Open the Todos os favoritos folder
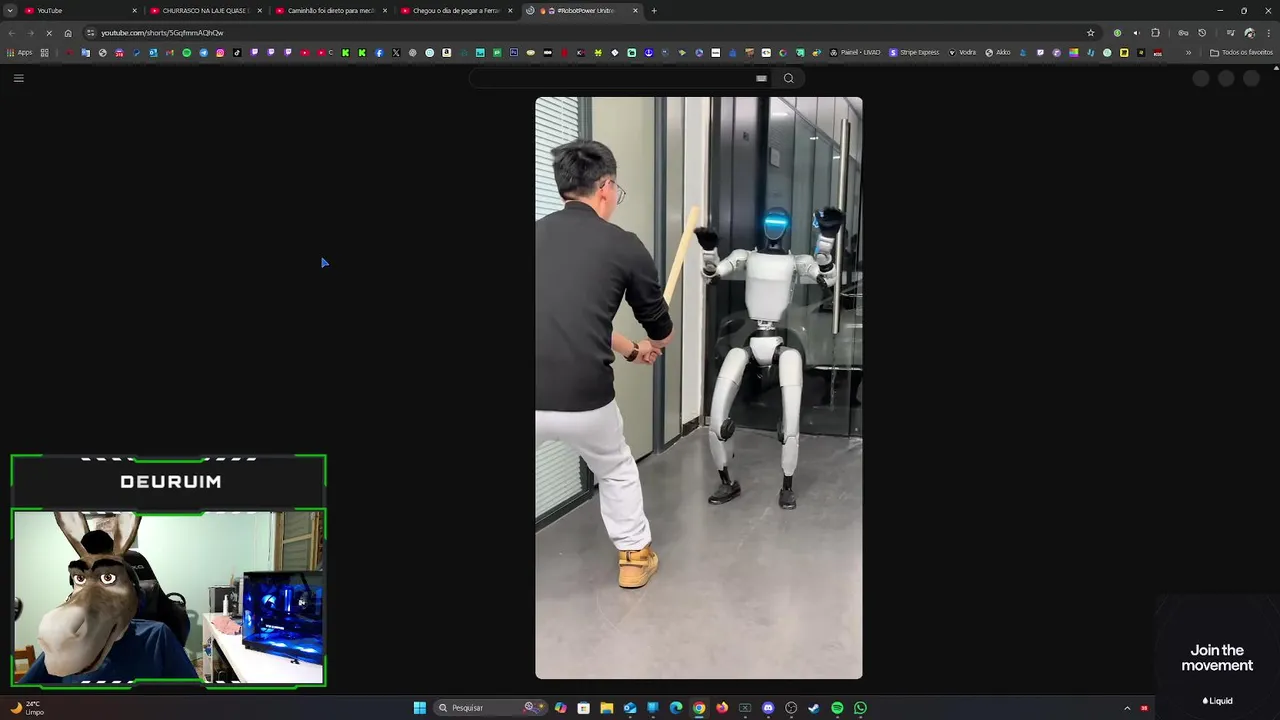 [x=1241, y=52]
